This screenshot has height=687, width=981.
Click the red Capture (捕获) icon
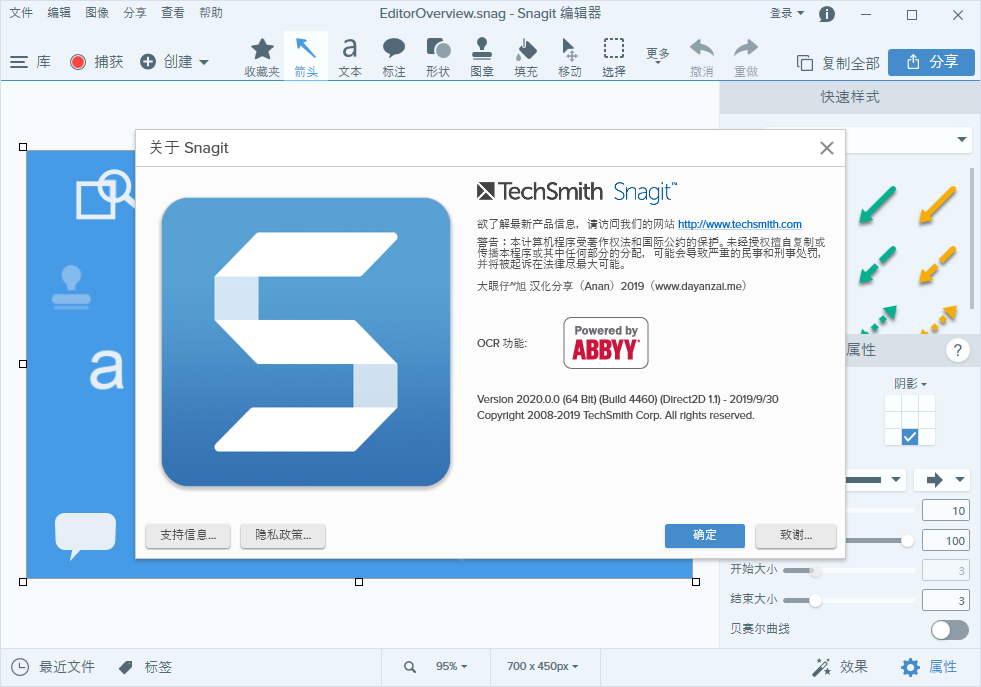tap(78, 60)
